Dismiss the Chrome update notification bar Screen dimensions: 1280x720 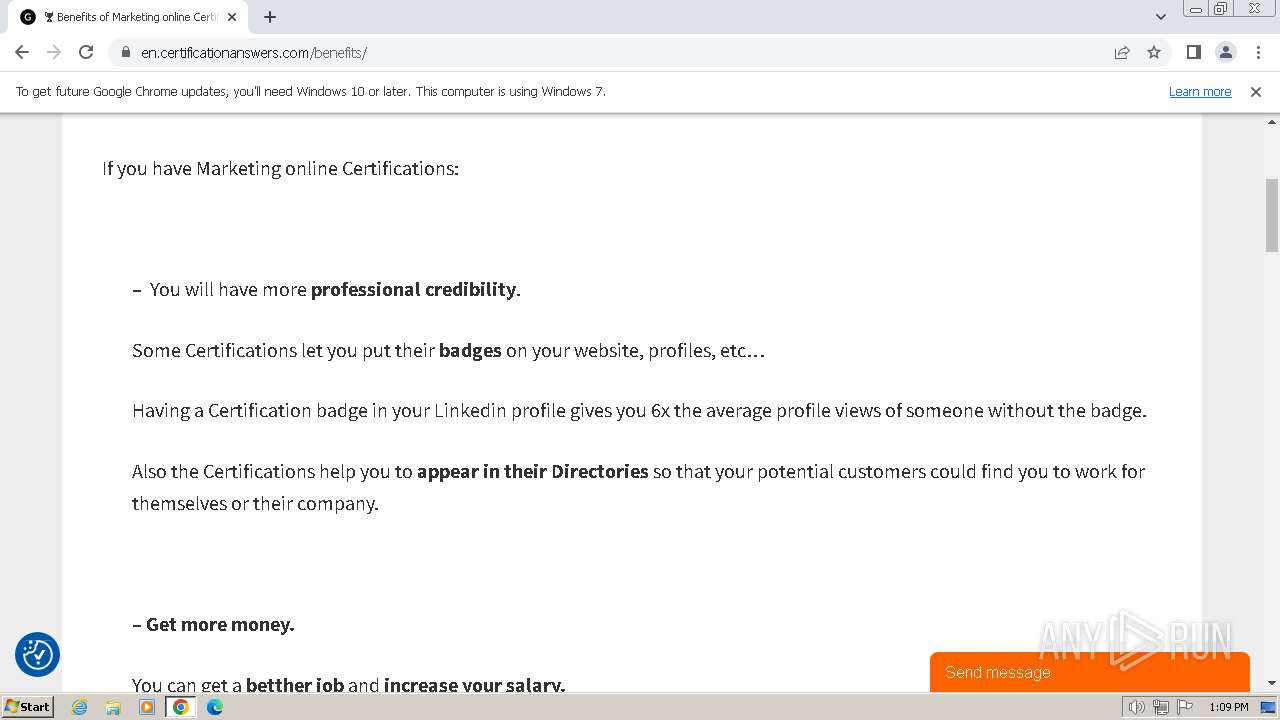click(x=1256, y=91)
